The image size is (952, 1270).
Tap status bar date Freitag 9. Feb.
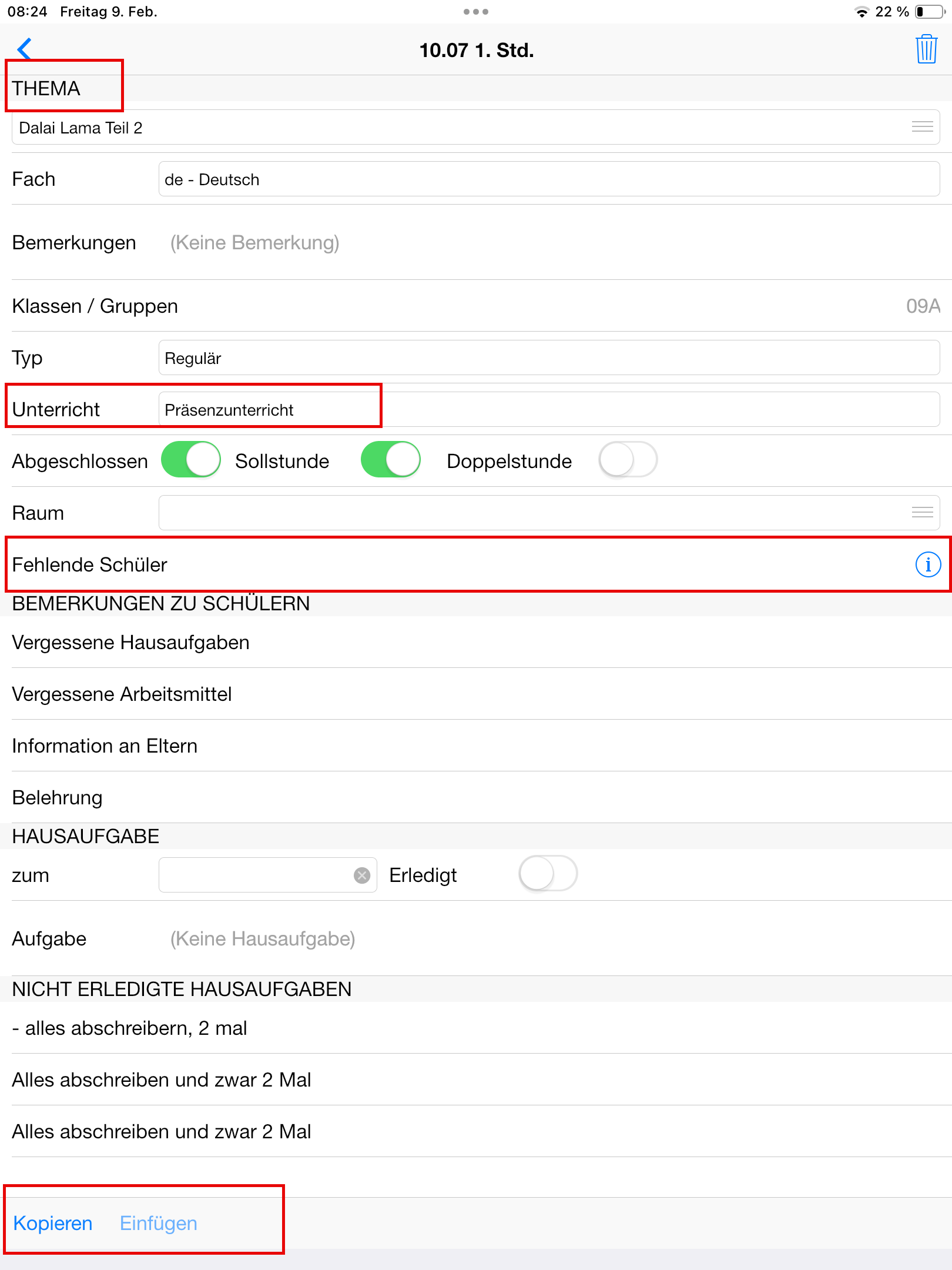point(109,12)
